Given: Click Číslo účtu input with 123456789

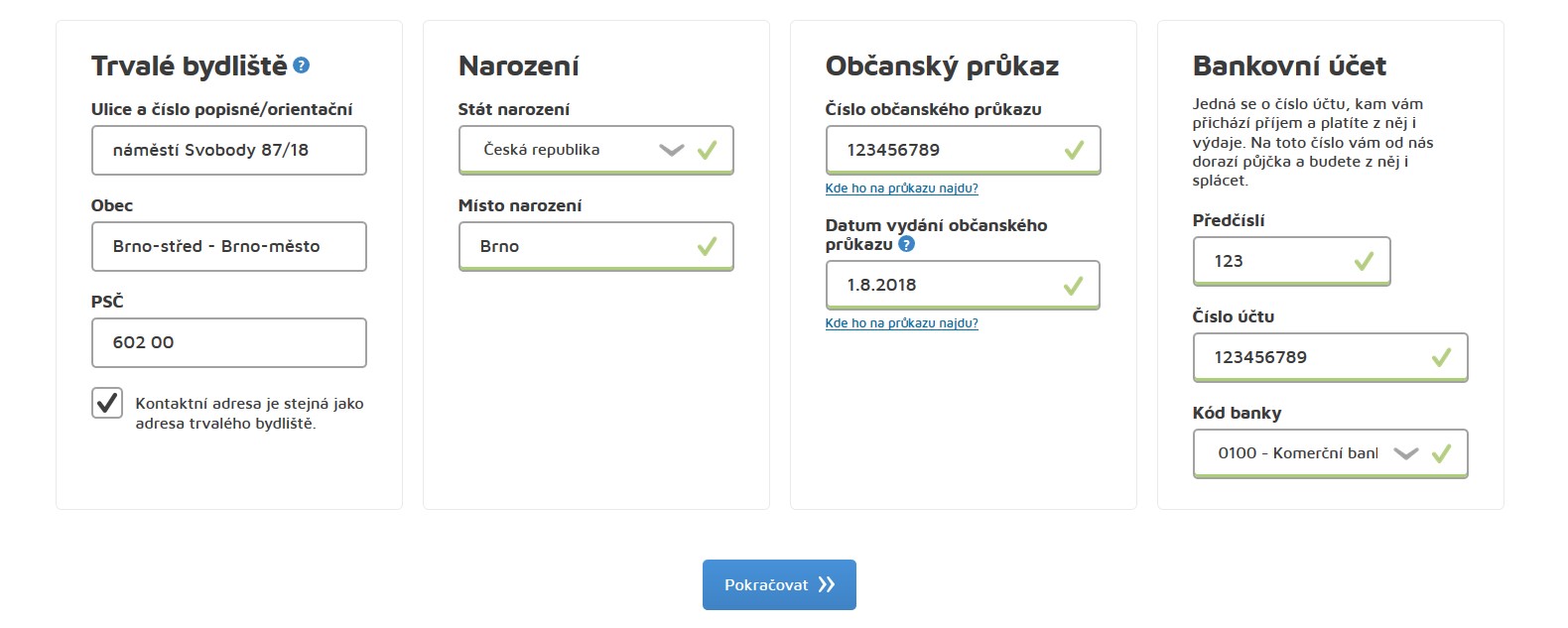Looking at the screenshot, I should click(x=1330, y=357).
